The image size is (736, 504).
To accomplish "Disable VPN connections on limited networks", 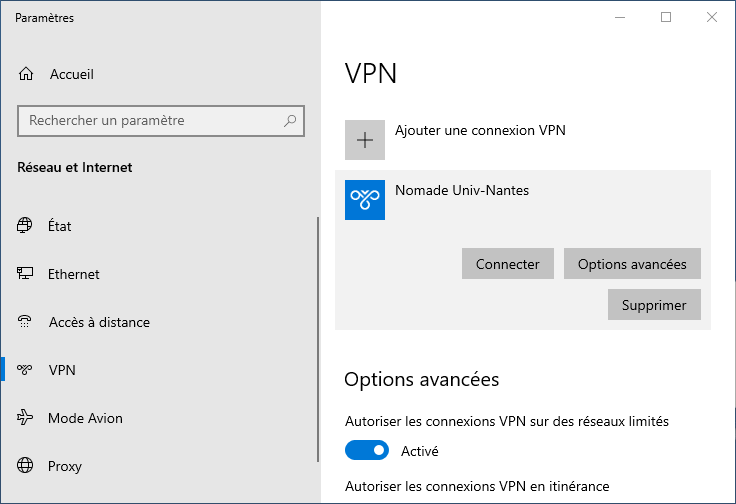I will coord(367,451).
